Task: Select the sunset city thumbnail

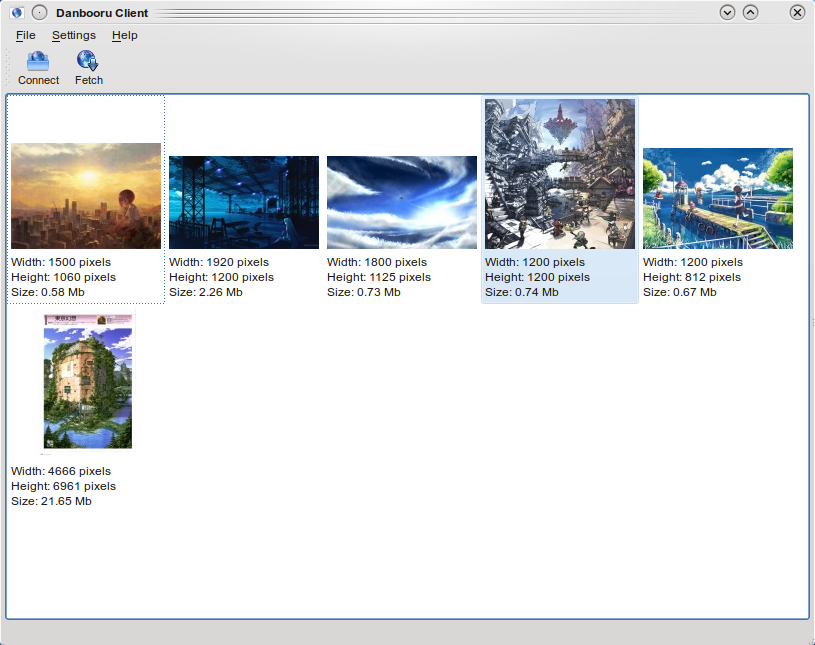Action: click(86, 196)
